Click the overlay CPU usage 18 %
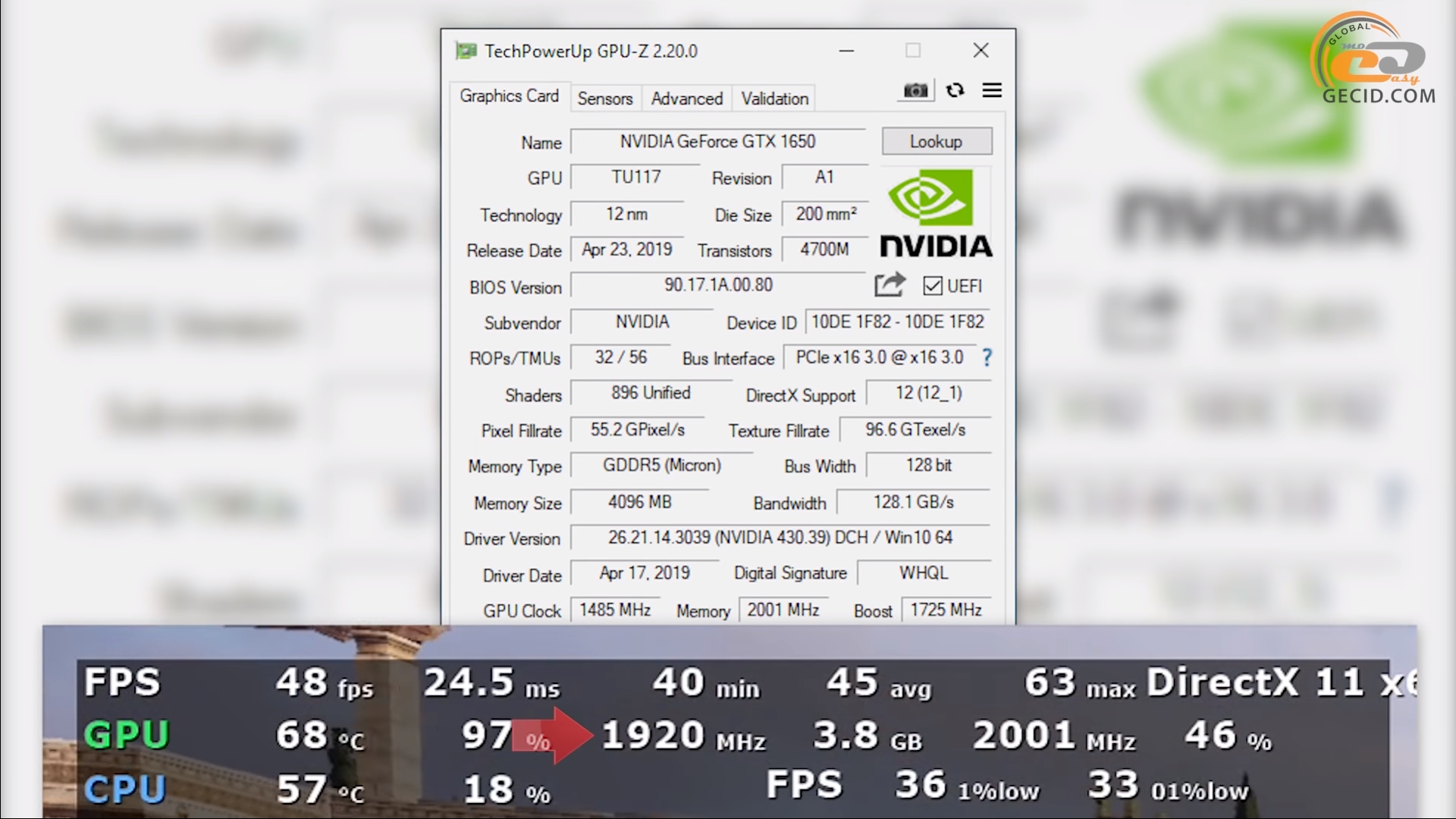Image resolution: width=1456 pixels, height=819 pixels. (507, 789)
